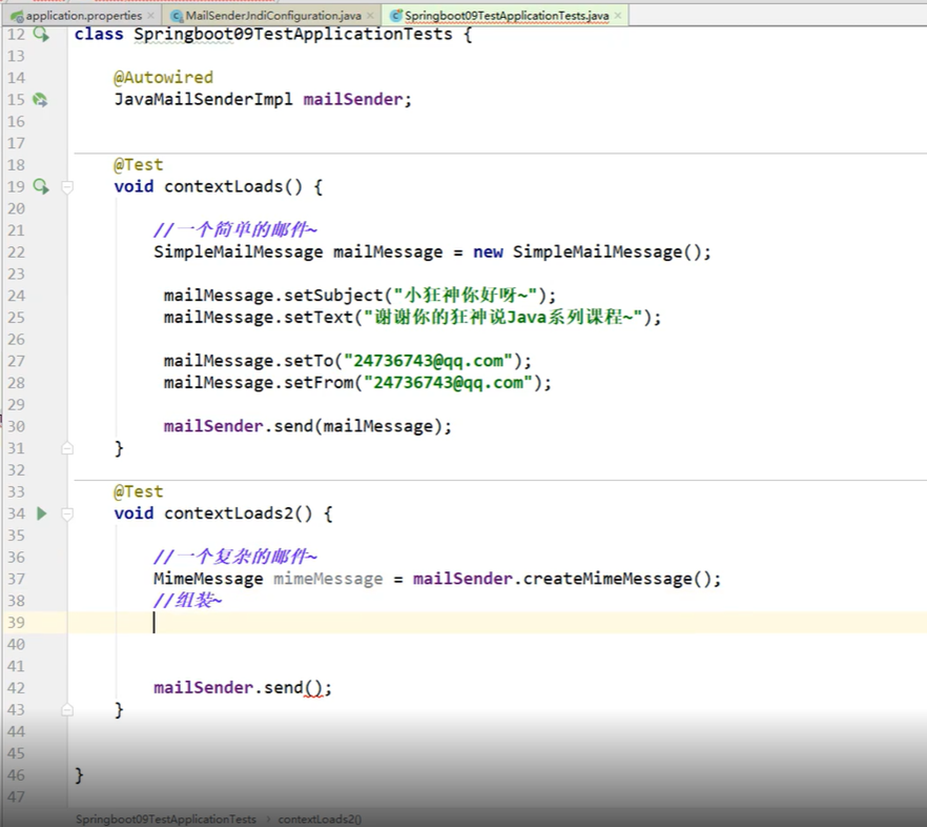
Task: Click the comment '//一个简单的邮件~'
Action: (x=235, y=229)
